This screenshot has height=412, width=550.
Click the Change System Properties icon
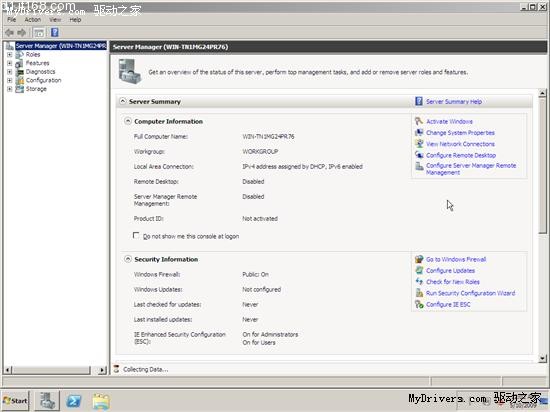(419, 133)
